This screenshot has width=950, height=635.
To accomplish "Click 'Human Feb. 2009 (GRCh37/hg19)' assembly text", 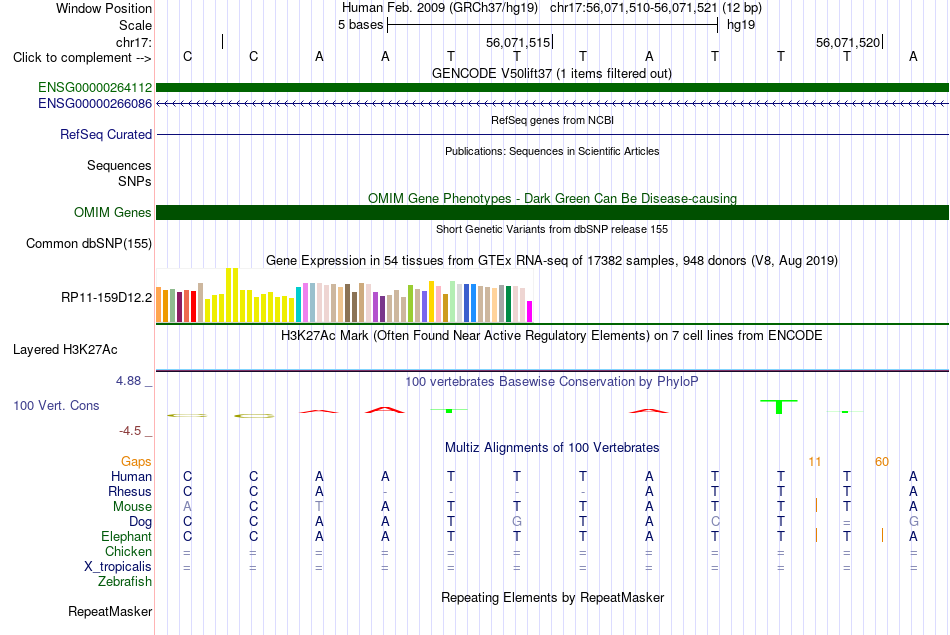I will point(440,8).
